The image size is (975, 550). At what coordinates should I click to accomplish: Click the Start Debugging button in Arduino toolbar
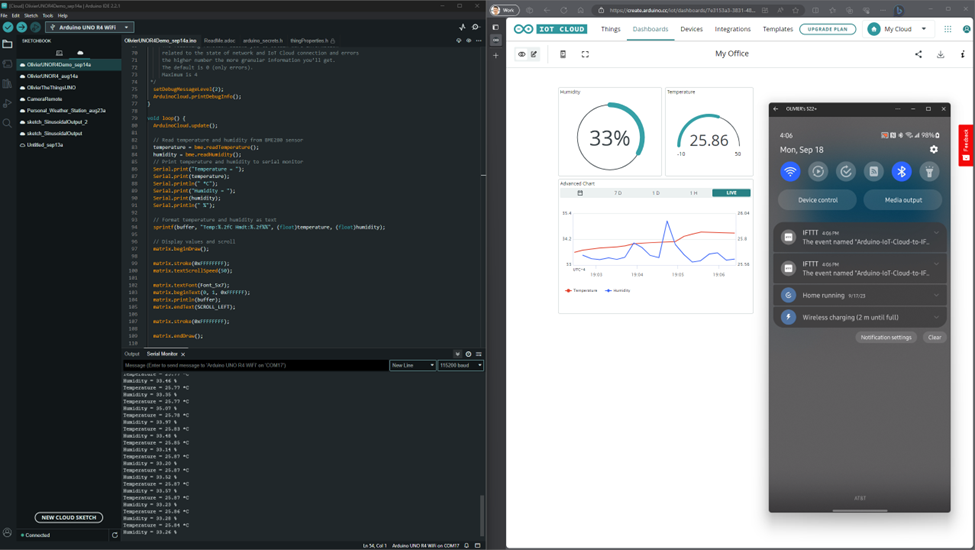click(x=35, y=27)
